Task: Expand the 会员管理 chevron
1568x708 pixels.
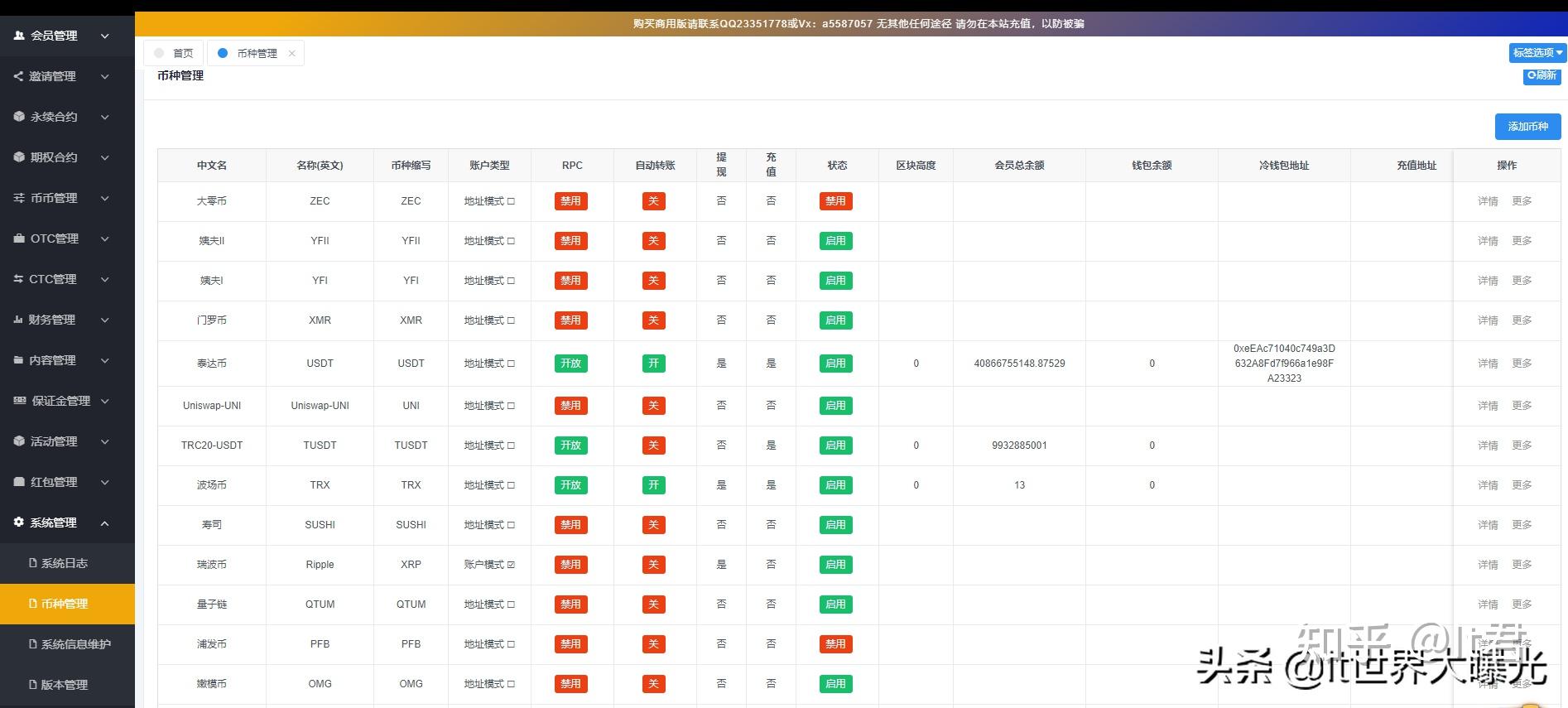Action: point(105,36)
